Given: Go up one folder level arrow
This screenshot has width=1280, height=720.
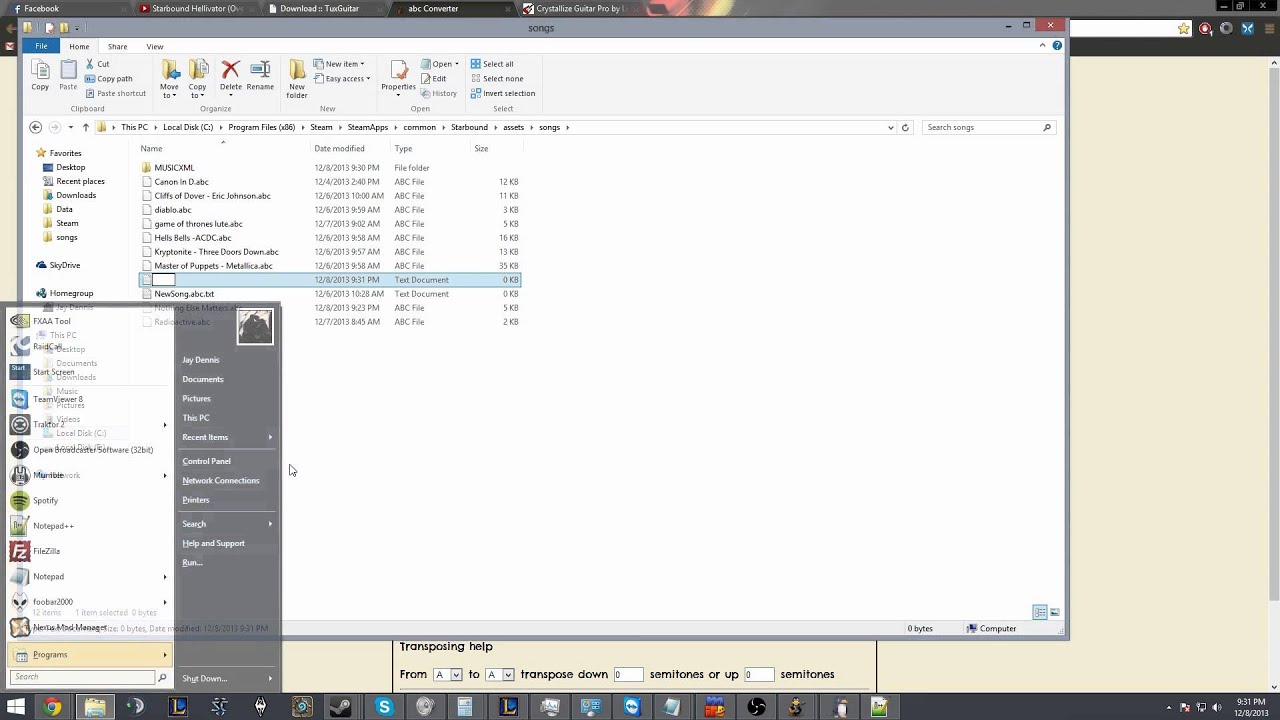Looking at the screenshot, I should (85, 127).
